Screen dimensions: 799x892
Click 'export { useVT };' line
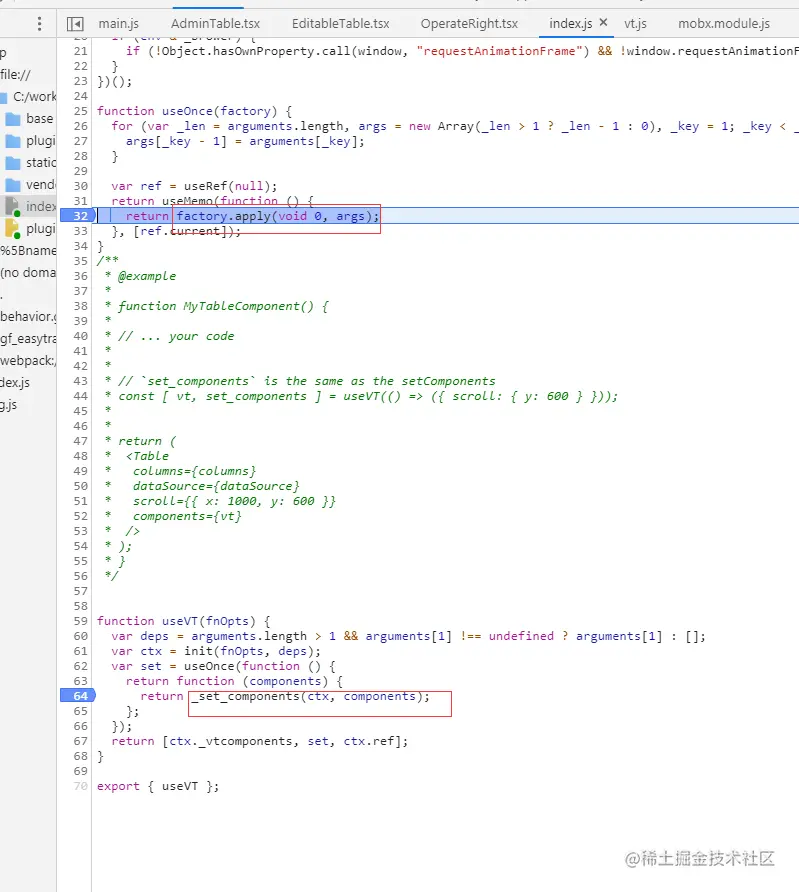tap(158, 786)
